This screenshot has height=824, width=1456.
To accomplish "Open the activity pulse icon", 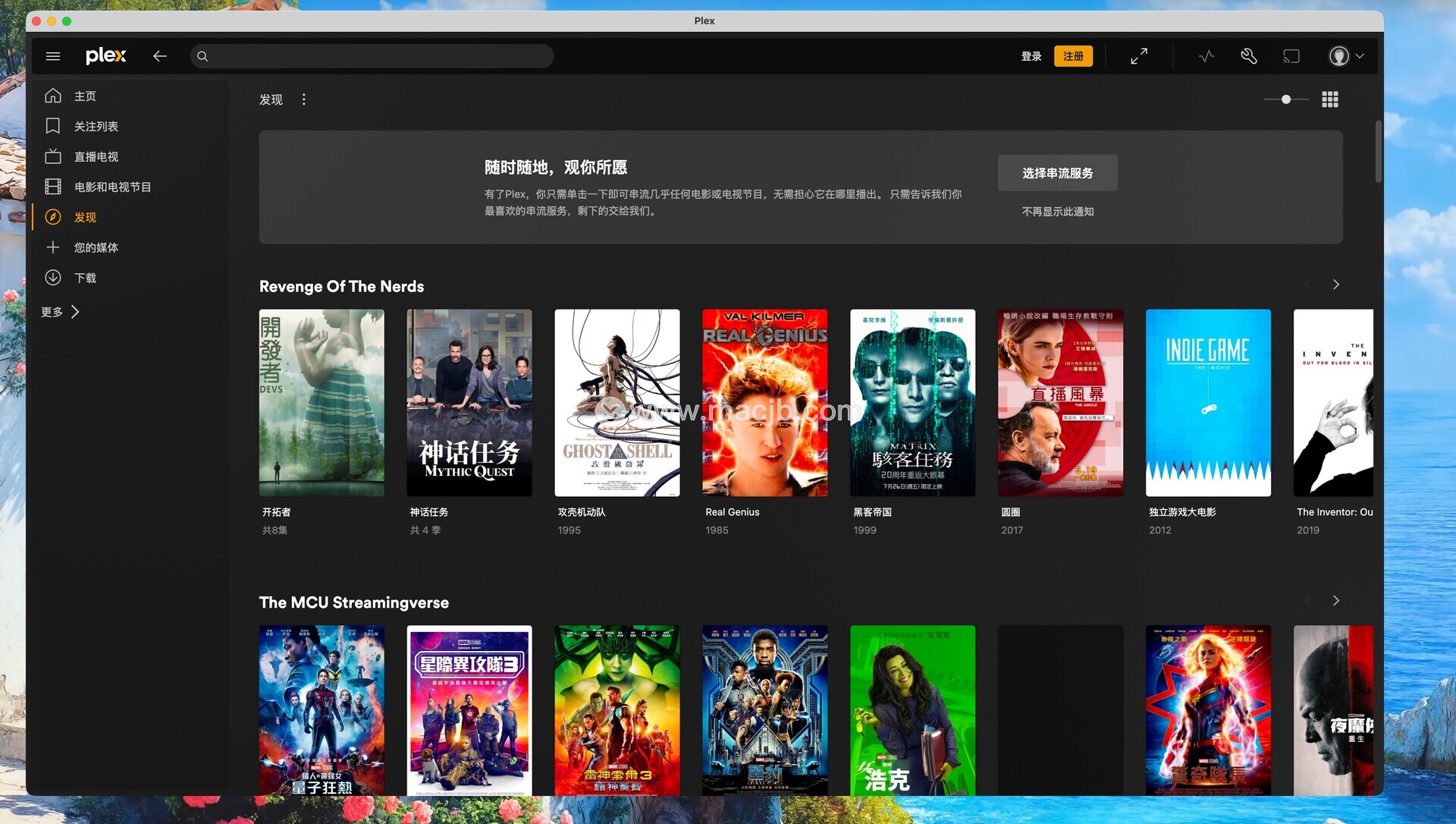I will [1206, 56].
